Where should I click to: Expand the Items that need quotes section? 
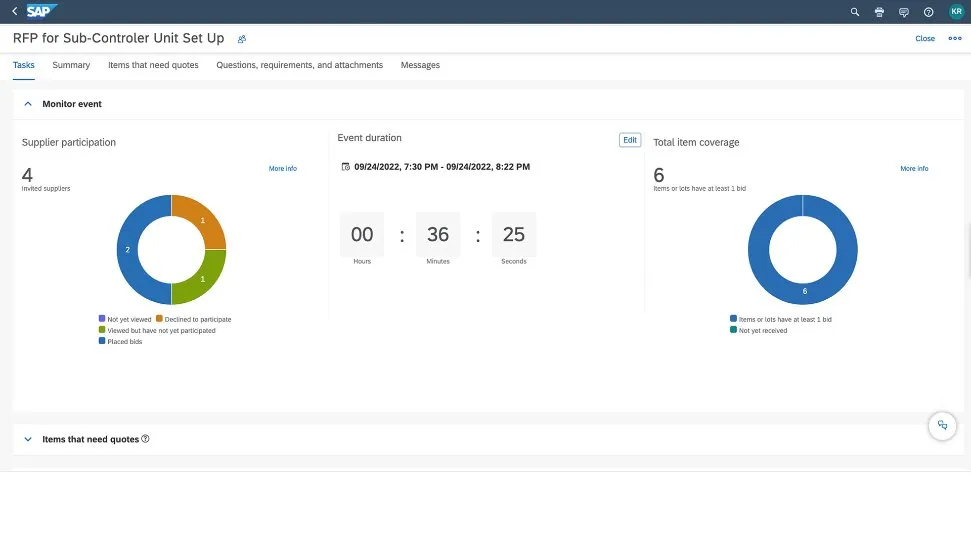pos(28,439)
